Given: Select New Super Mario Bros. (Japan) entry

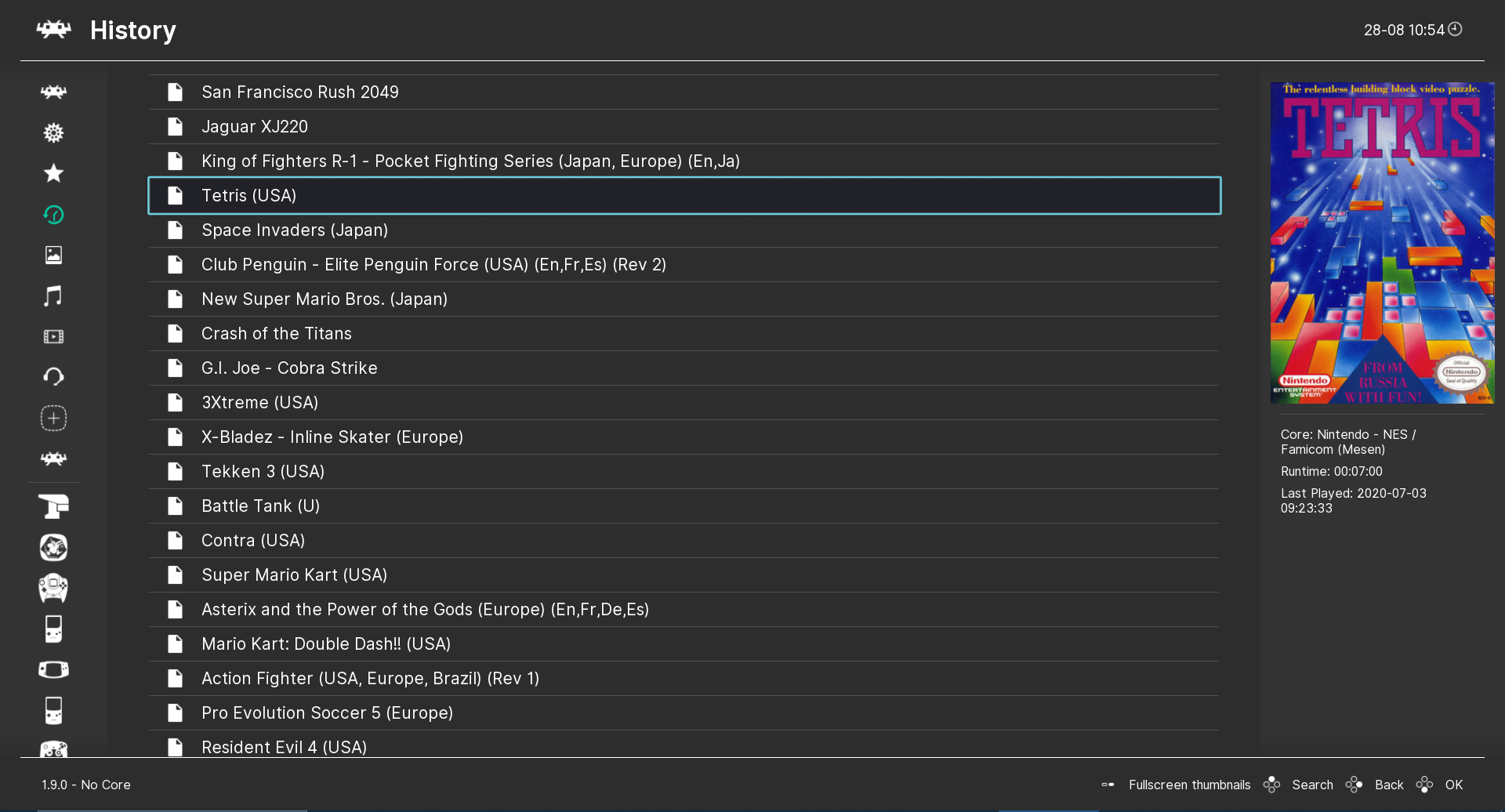Looking at the screenshot, I should coord(684,299).
